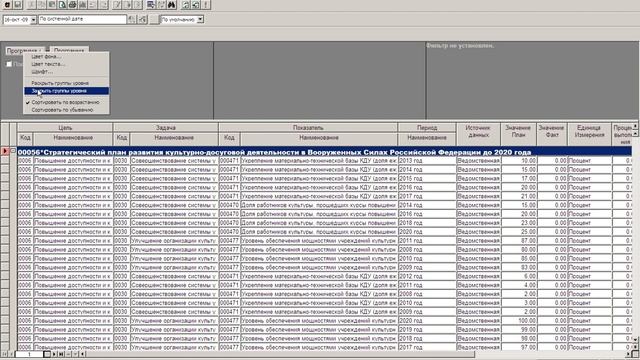The image size is (640, 360).
Task: Click the plan value cell 100.00
Action: click(x=519, y=320)
